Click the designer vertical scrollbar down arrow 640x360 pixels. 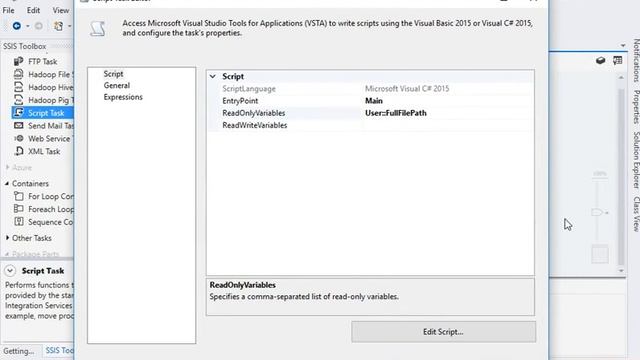pos(621,271)
